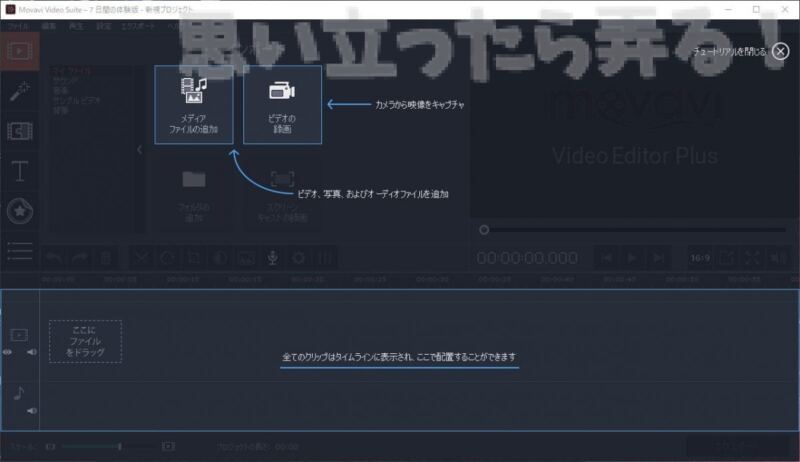Click the Audio equalizer sliders icon
The image size is (800, 462).
pos(325,258)
